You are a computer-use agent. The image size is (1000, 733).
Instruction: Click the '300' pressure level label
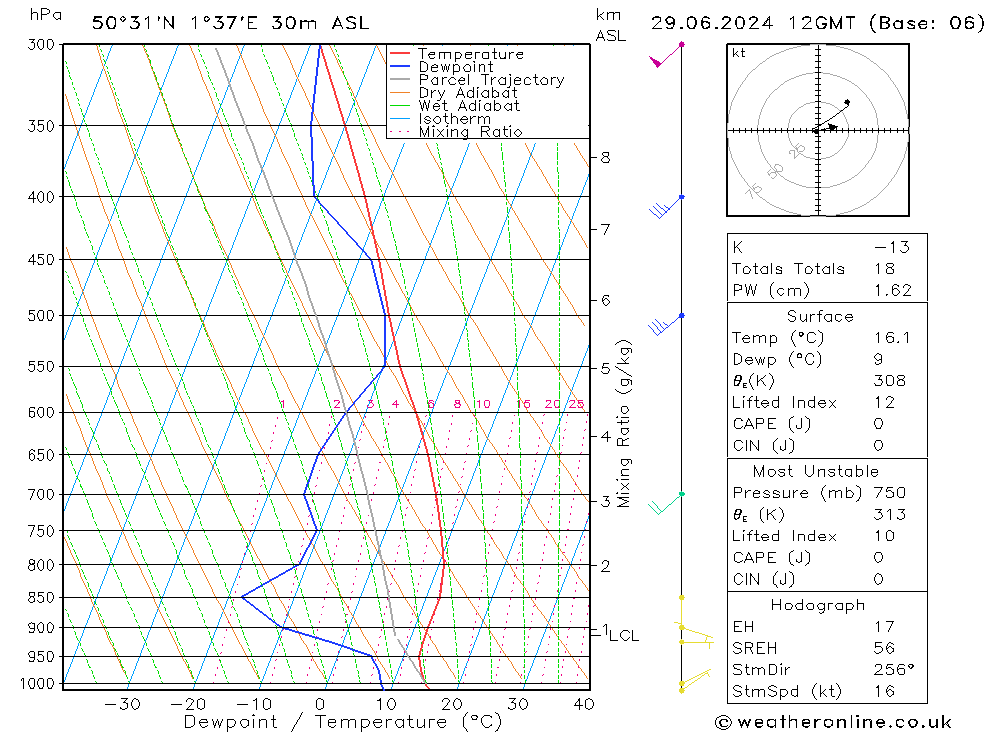click(x=41, y=44)
